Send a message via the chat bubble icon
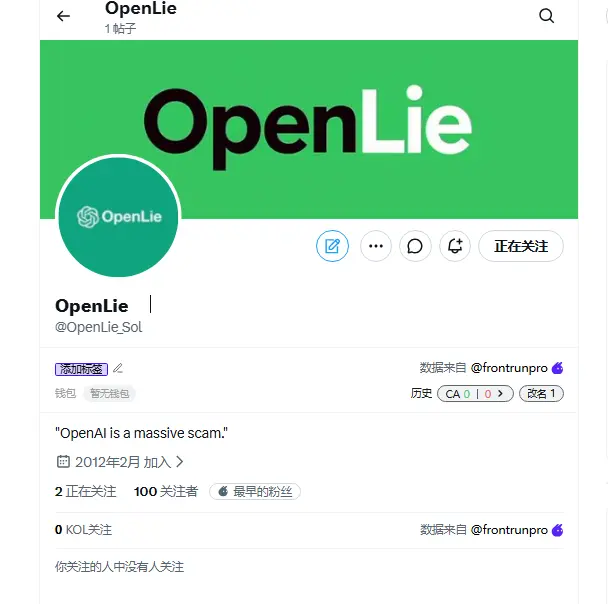 pos(415,246)
